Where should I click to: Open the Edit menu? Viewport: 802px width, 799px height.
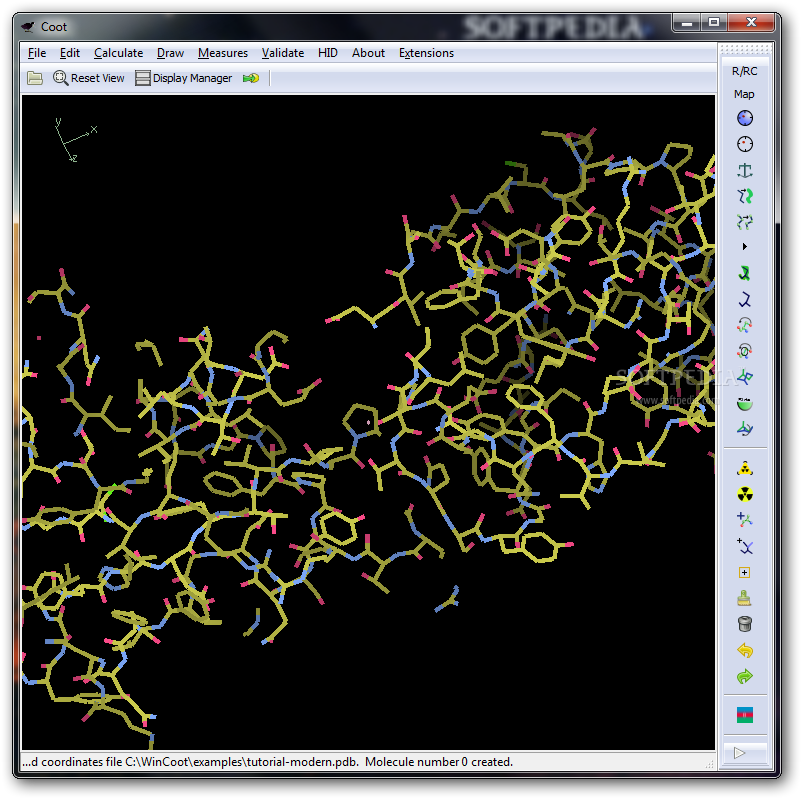[70, 53]
